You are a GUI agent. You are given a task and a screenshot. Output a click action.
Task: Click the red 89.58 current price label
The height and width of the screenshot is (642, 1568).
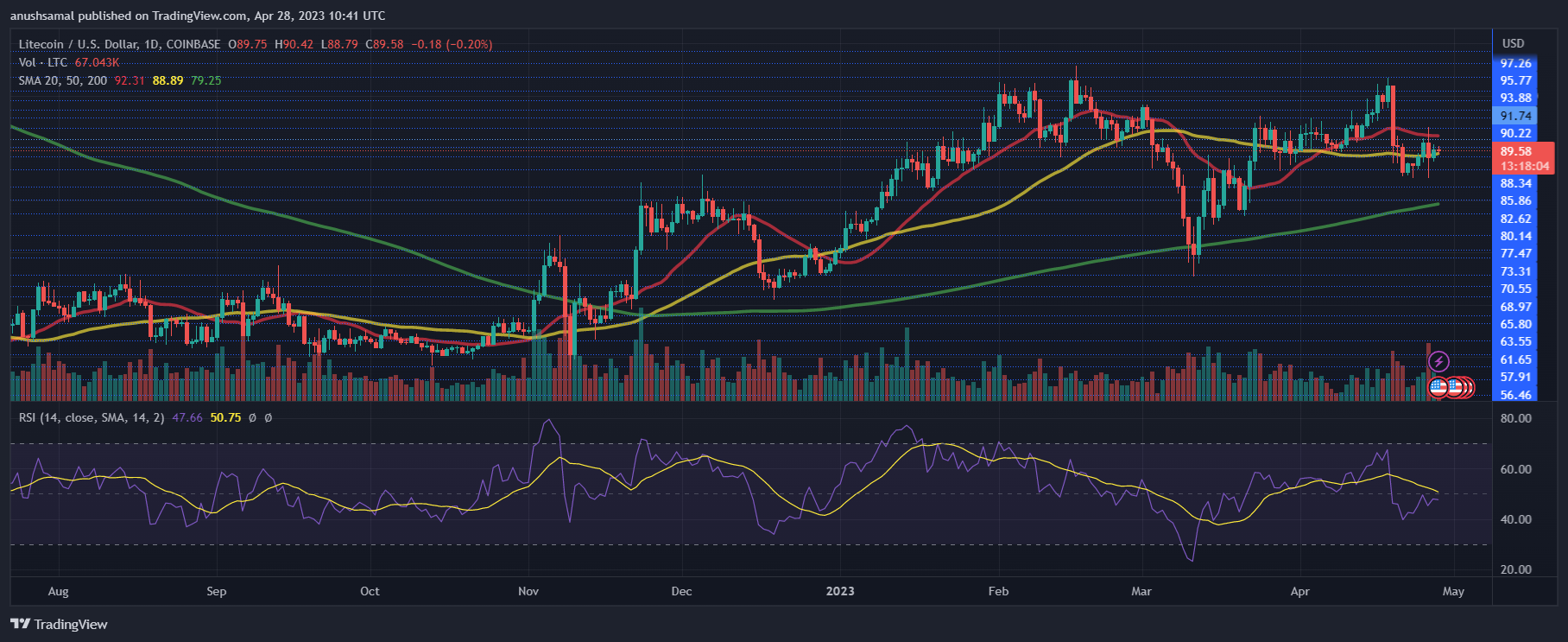pyautogui.click(x=1516, y=151)
